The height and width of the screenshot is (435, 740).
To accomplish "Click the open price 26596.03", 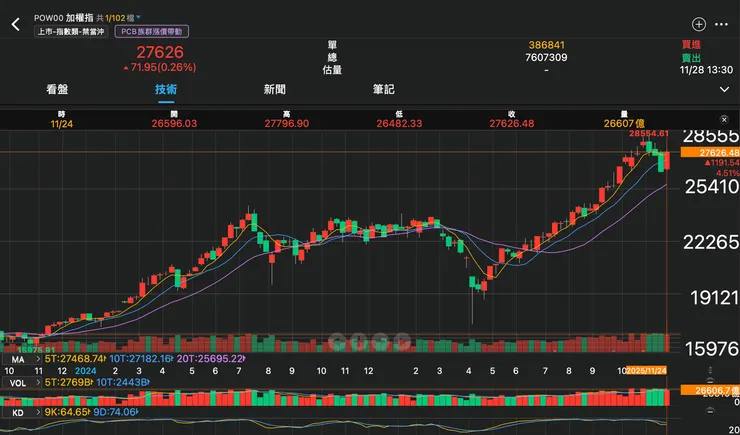I will click(174, 124).
